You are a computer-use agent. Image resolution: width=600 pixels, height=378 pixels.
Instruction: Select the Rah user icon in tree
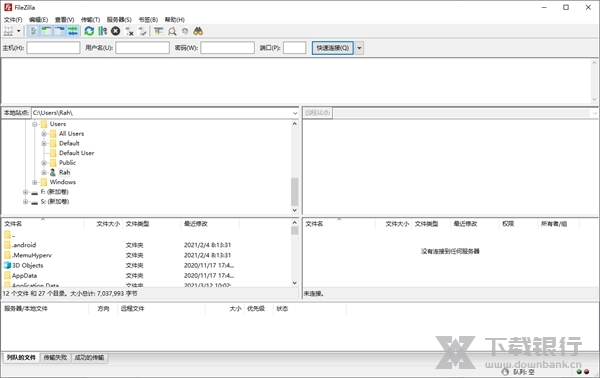click(53, 173)
